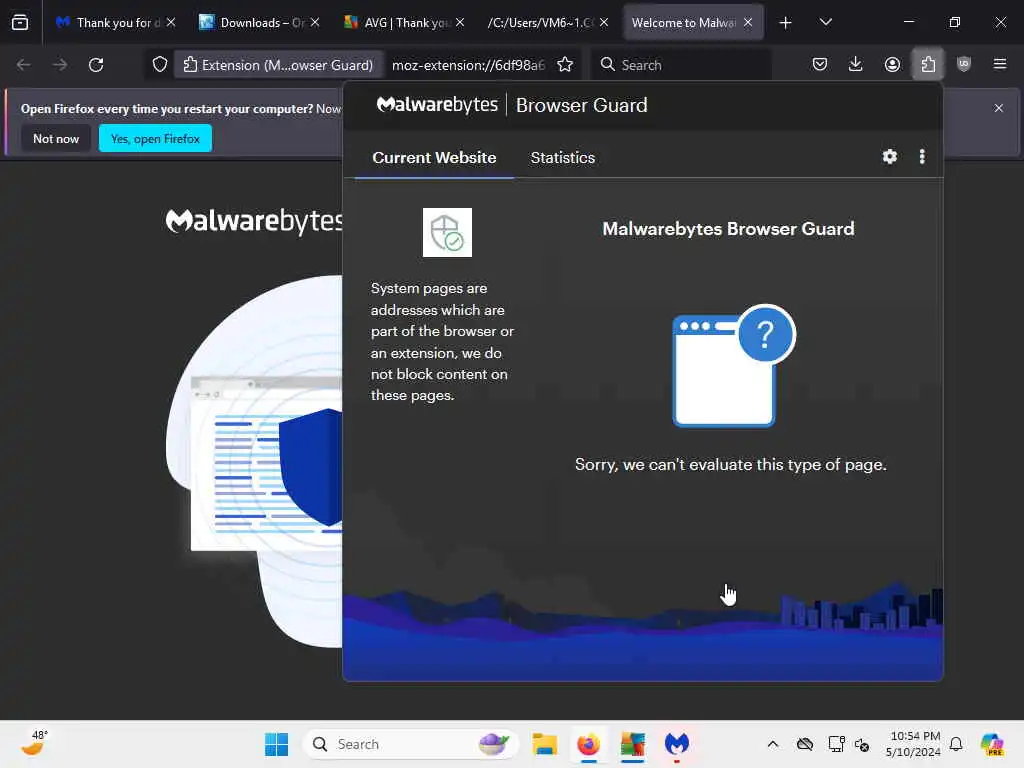The width and height of the screenshot is (1024, 768).
Task: Click the protection shield status icon
Action: pos(447,232)
